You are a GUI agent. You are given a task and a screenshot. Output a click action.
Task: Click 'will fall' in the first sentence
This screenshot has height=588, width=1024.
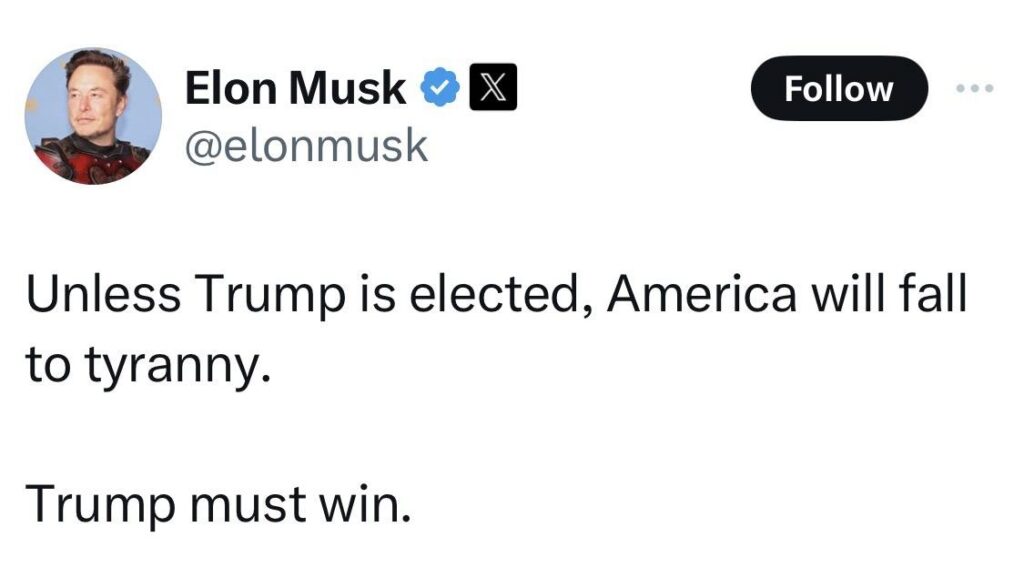[x=888, y=294]
